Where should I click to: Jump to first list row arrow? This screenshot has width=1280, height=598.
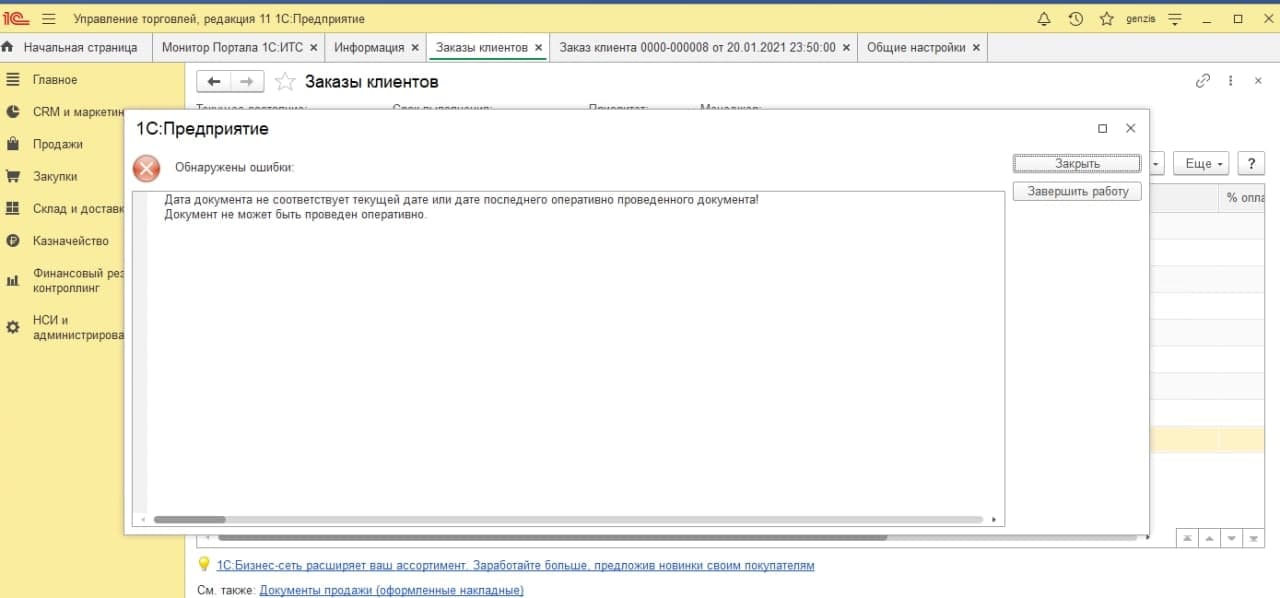(1187, 538)
